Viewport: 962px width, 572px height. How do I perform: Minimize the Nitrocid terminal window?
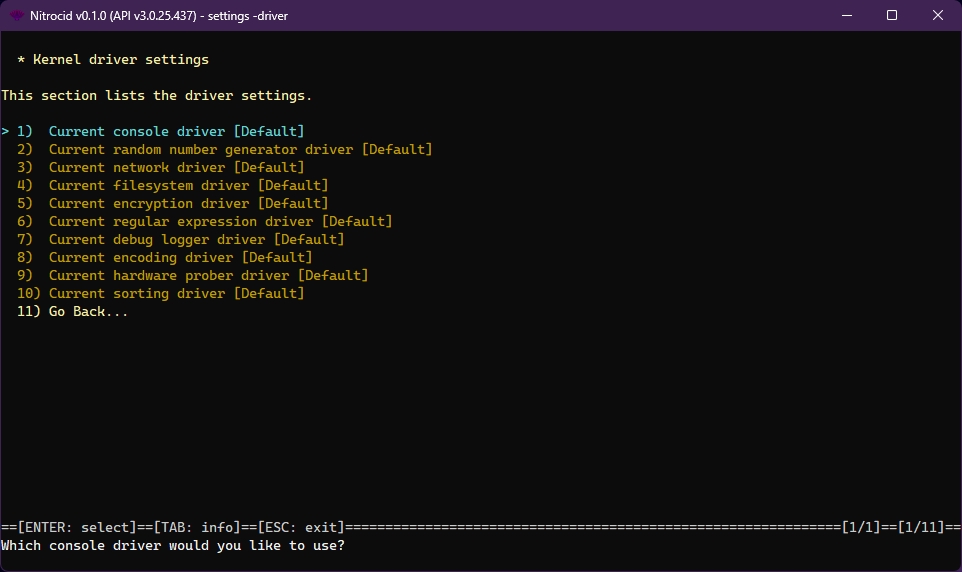[x=845, y=16]
